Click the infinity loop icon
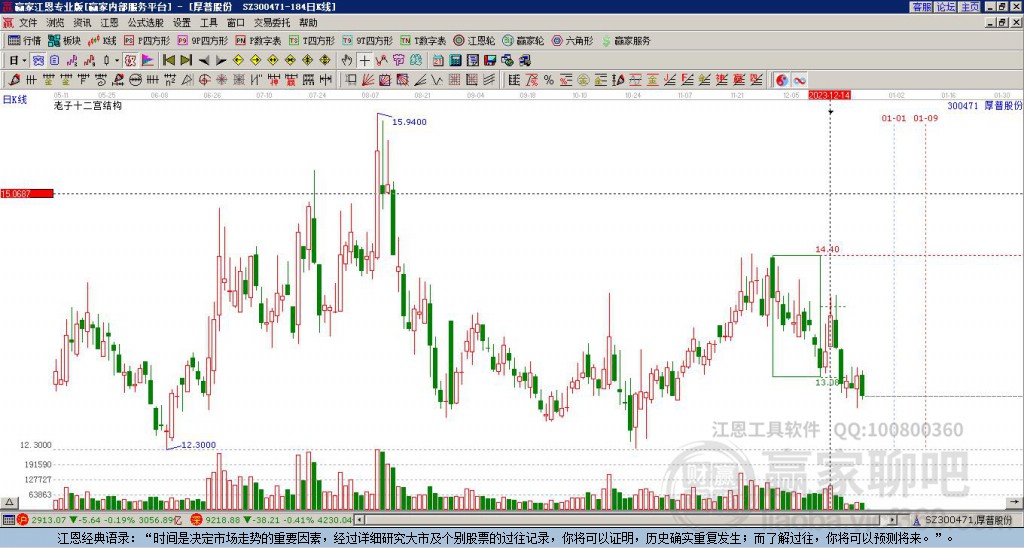 tap(799, 80)
